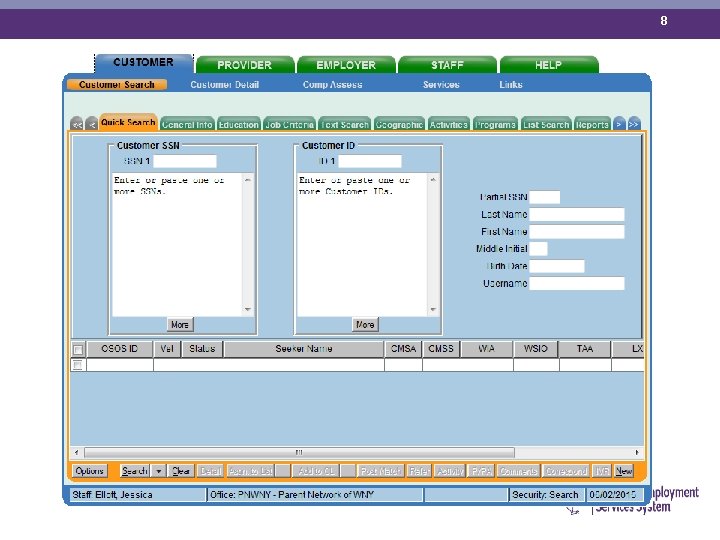Switch to Programs tab
Screen dimensions: 720x540
[495, 124]
